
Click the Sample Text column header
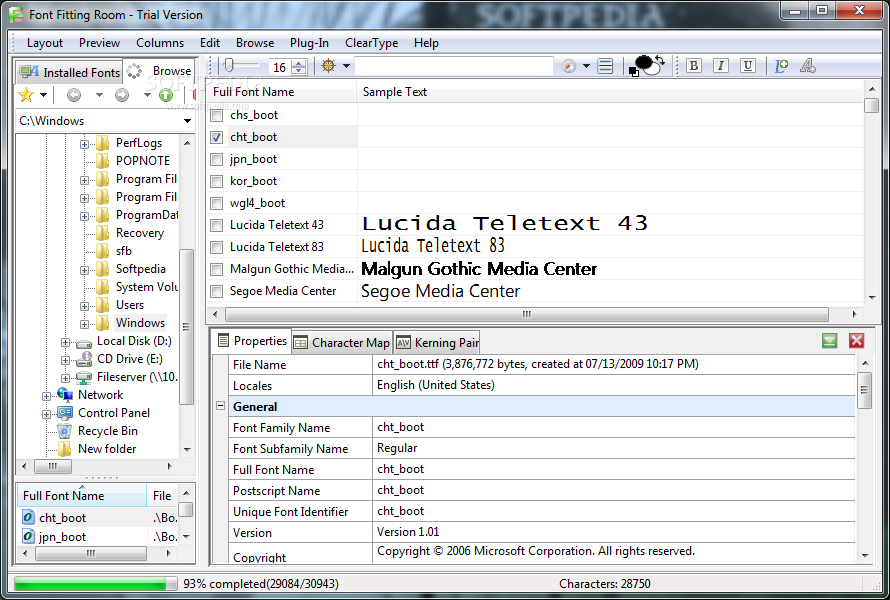pyautogui.click(x=610, y=92)
